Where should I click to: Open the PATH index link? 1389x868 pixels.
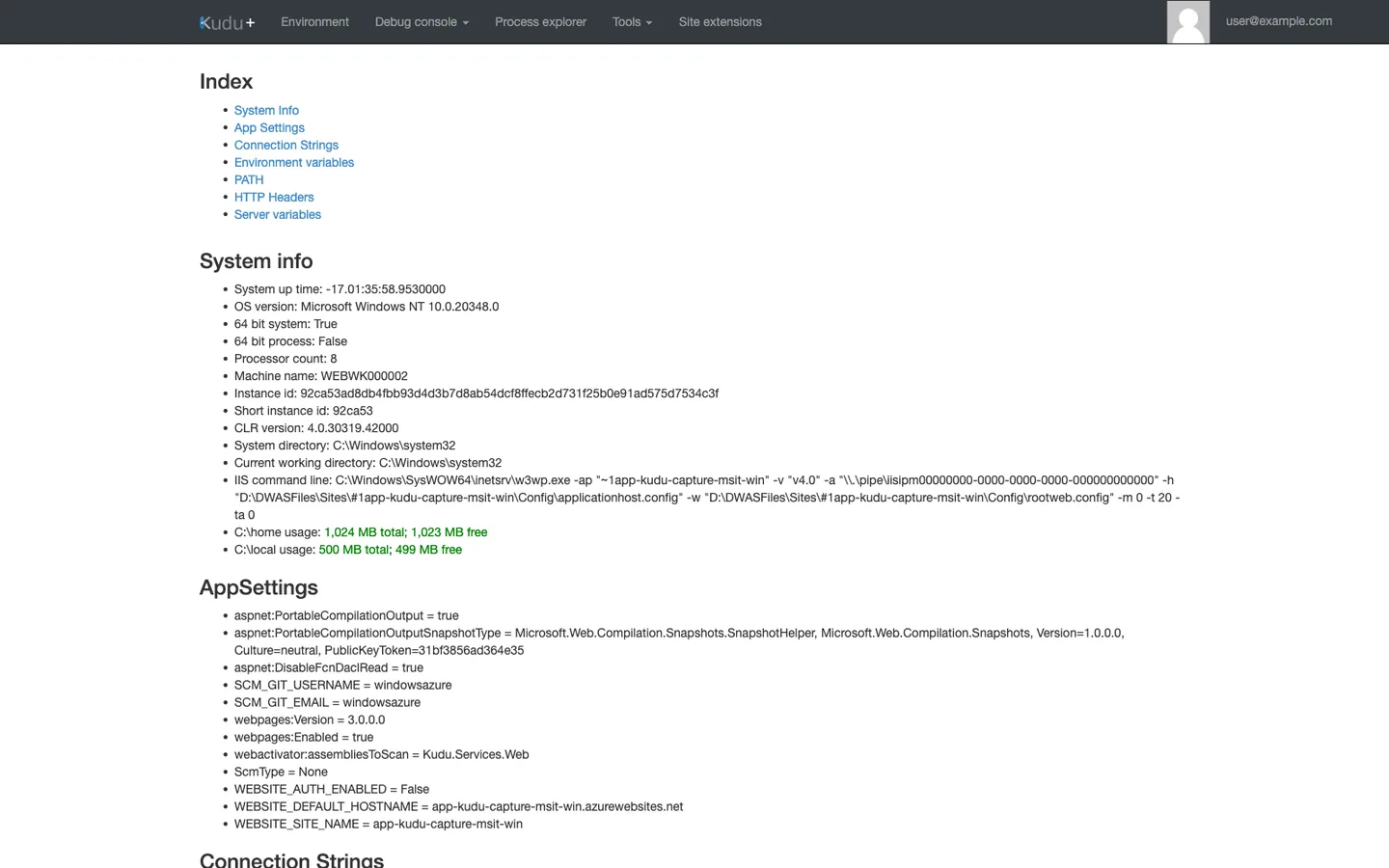pyautogui.click(x=249, y=179)
